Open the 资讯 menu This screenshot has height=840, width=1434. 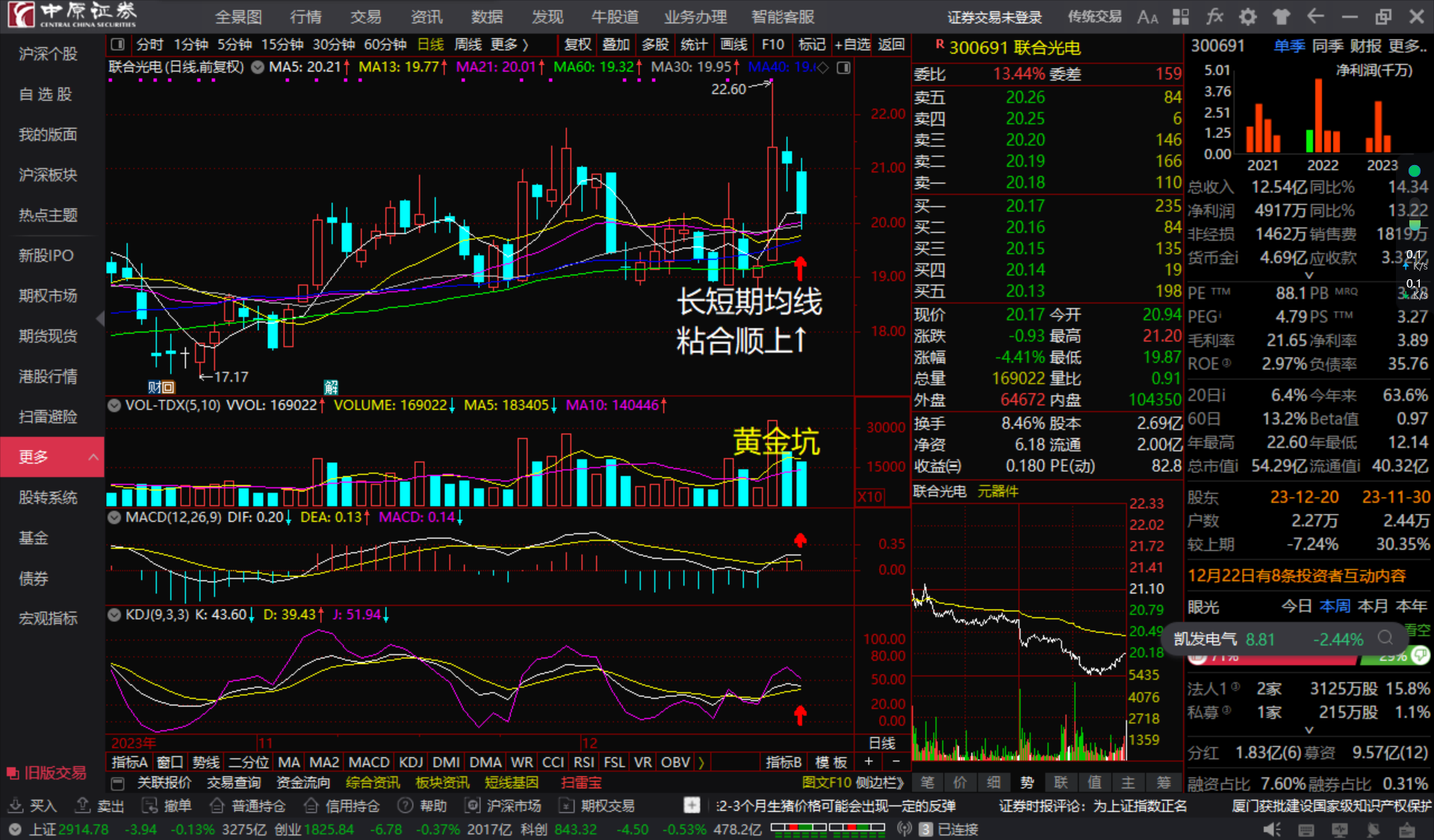point(426,16)
